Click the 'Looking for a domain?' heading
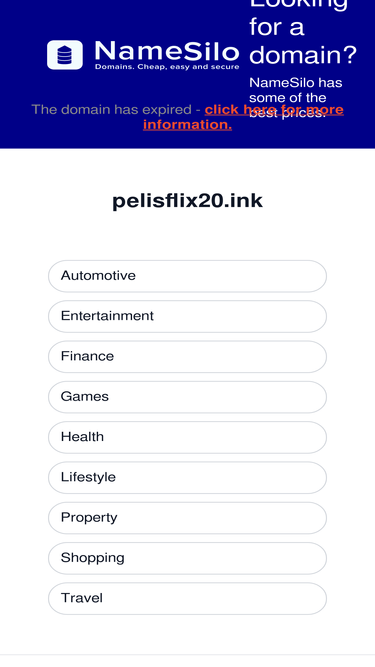Image resolution: width=375 pixels, height=667 pixels. coord(303,32)
